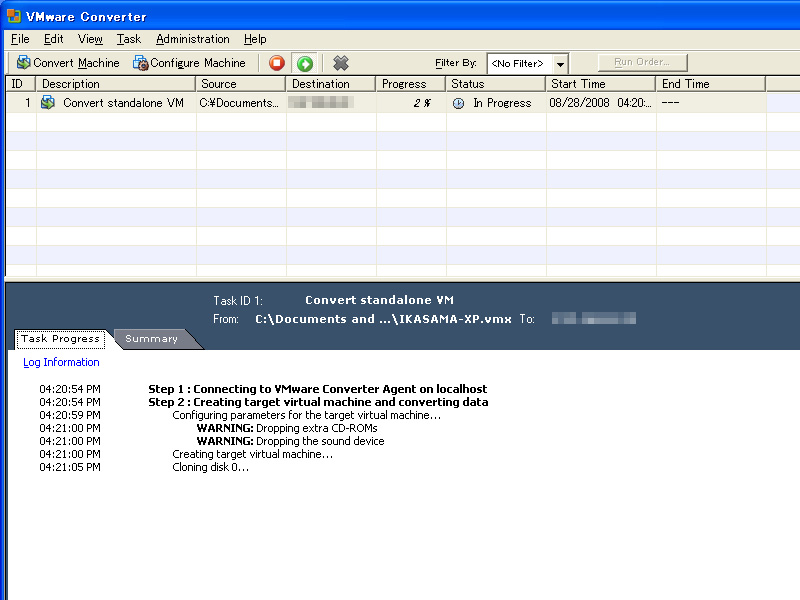
Task: Select the Convert standalone VM task row
Action: [403, 103]
